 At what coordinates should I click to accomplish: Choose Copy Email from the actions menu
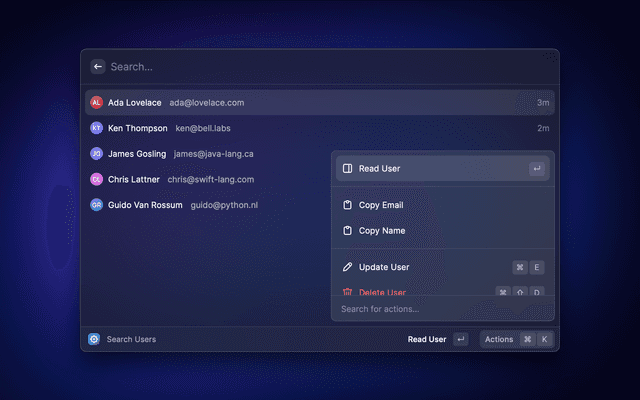pos(381,205)
